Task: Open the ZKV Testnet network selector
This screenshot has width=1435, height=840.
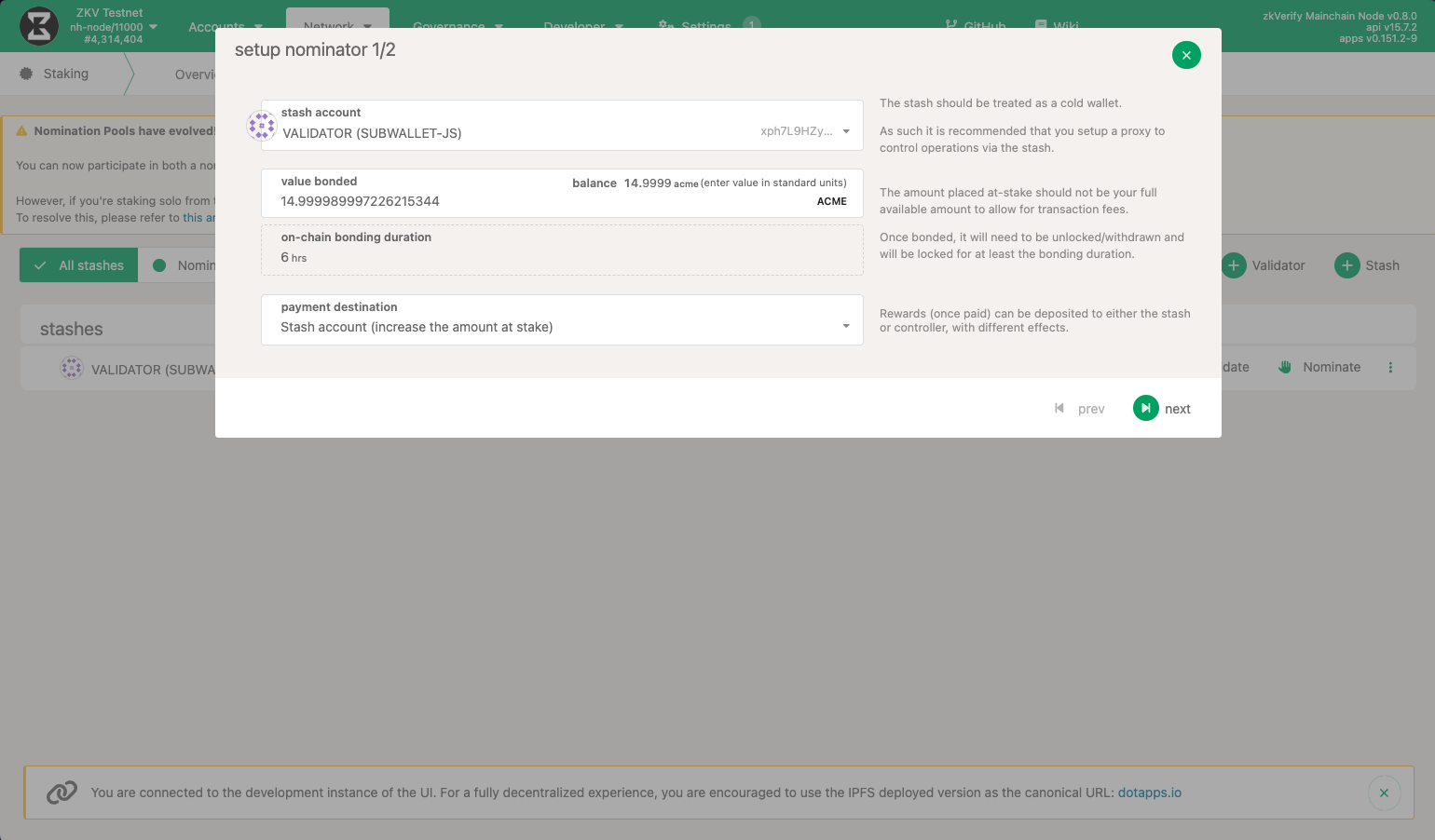Action: coord(112,26)
